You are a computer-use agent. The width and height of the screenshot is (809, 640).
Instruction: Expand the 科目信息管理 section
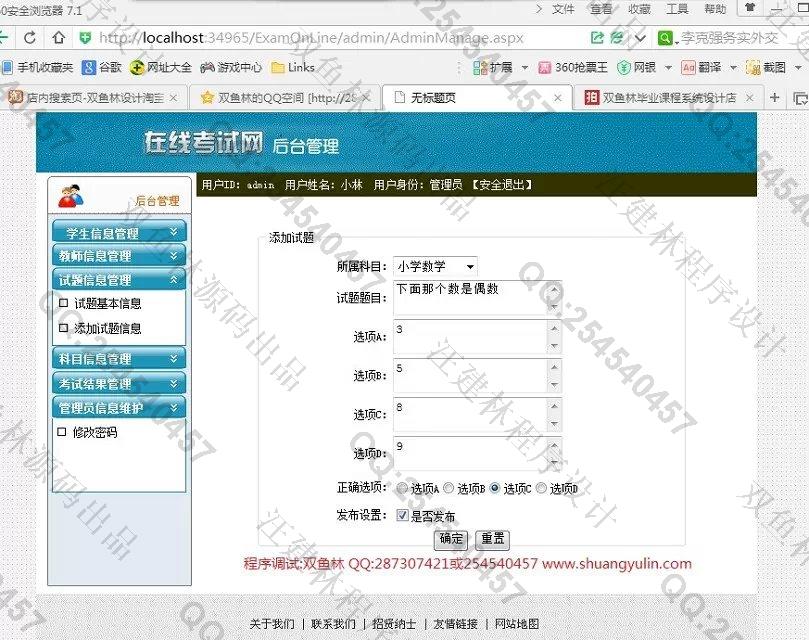(119, 359)
